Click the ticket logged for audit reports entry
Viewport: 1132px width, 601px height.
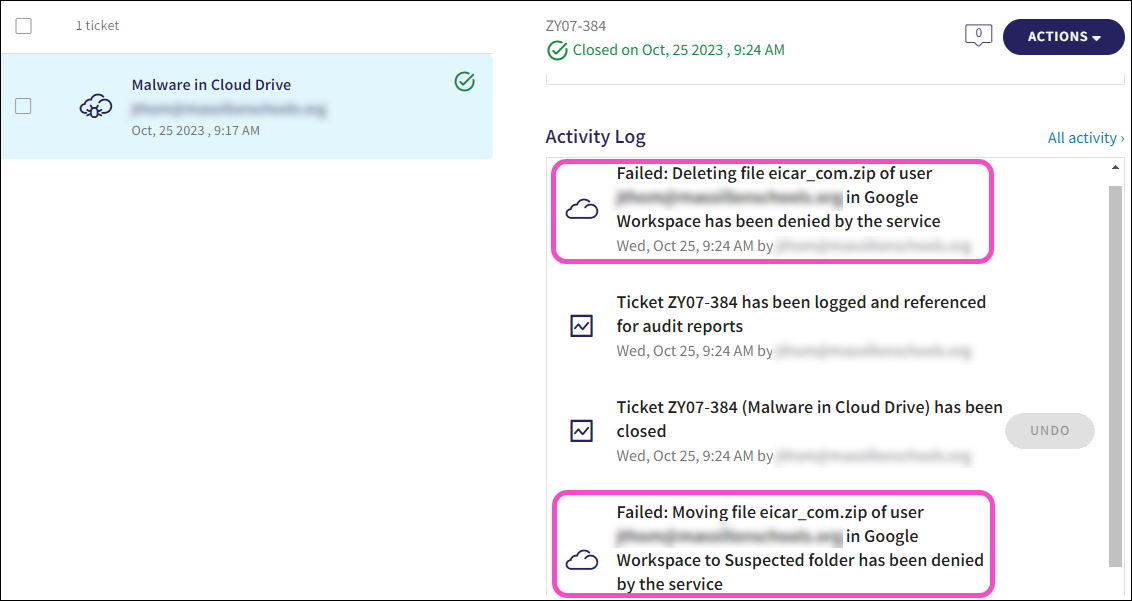[801, 314]
